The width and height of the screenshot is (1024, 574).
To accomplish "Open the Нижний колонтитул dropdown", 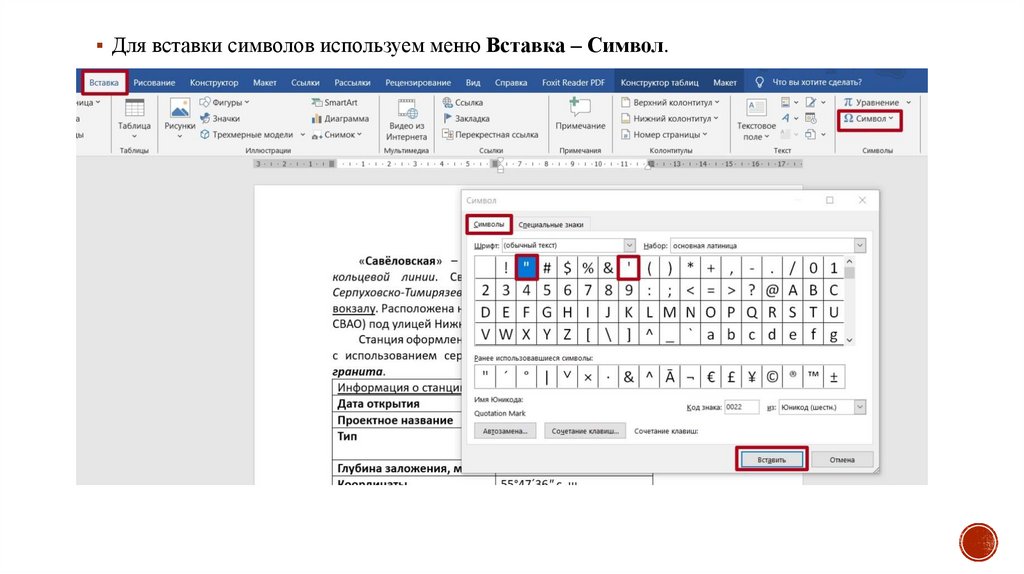I will point(669,118).
